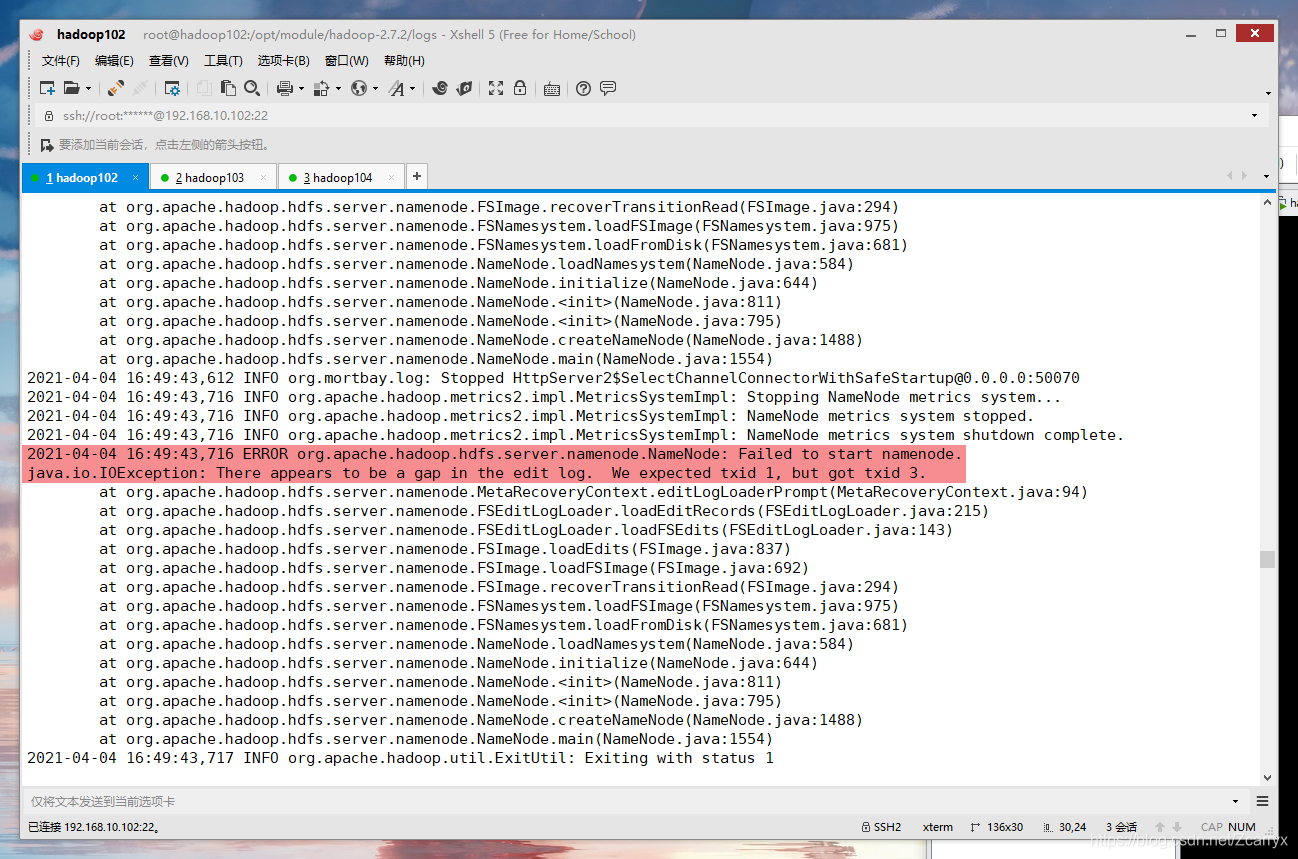Expand the open-session folder dropdown arrow
Viewport: 1298px width, 859px height.
[88, 89]
